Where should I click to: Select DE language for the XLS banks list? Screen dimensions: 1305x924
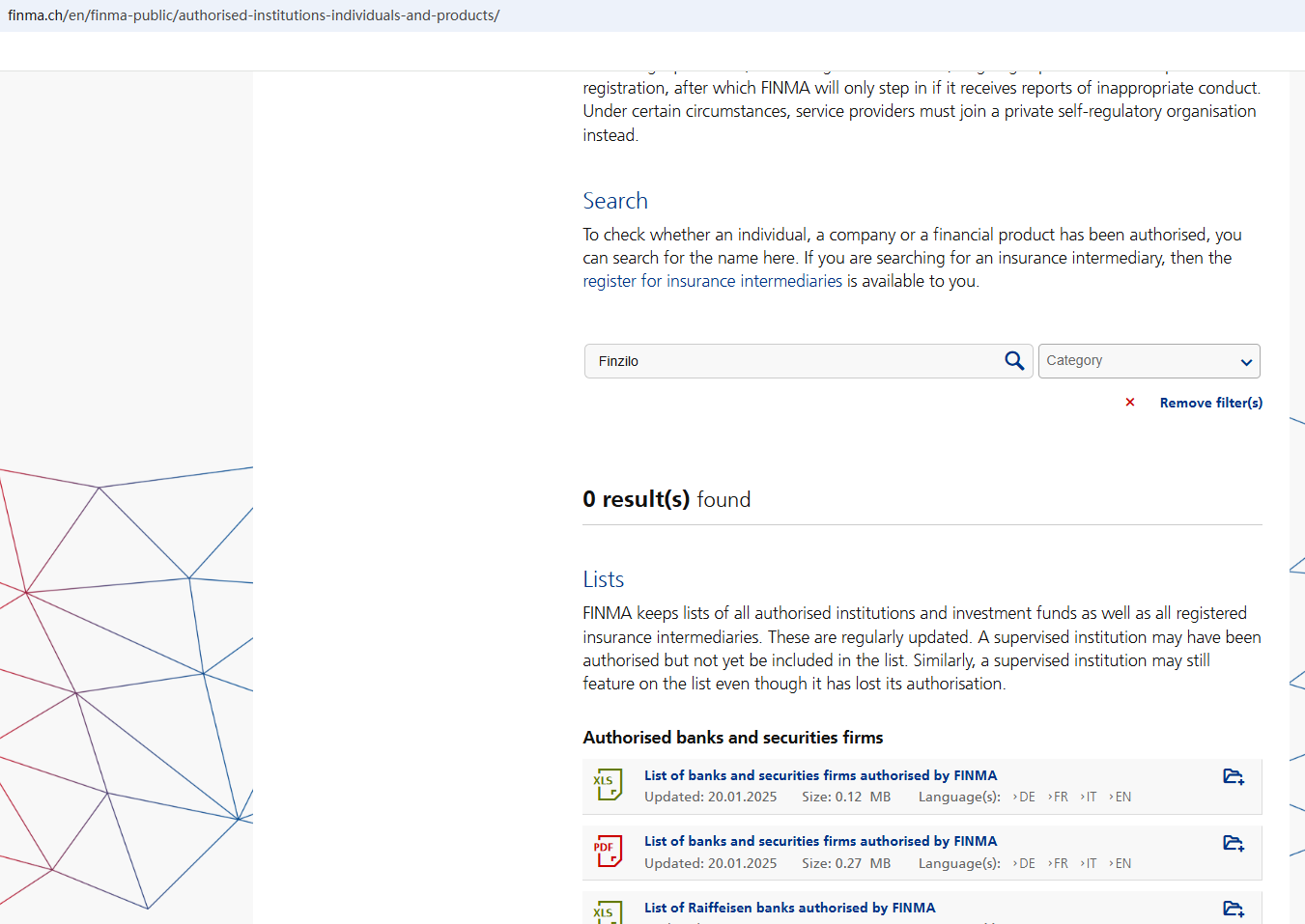pos(1025,798)
